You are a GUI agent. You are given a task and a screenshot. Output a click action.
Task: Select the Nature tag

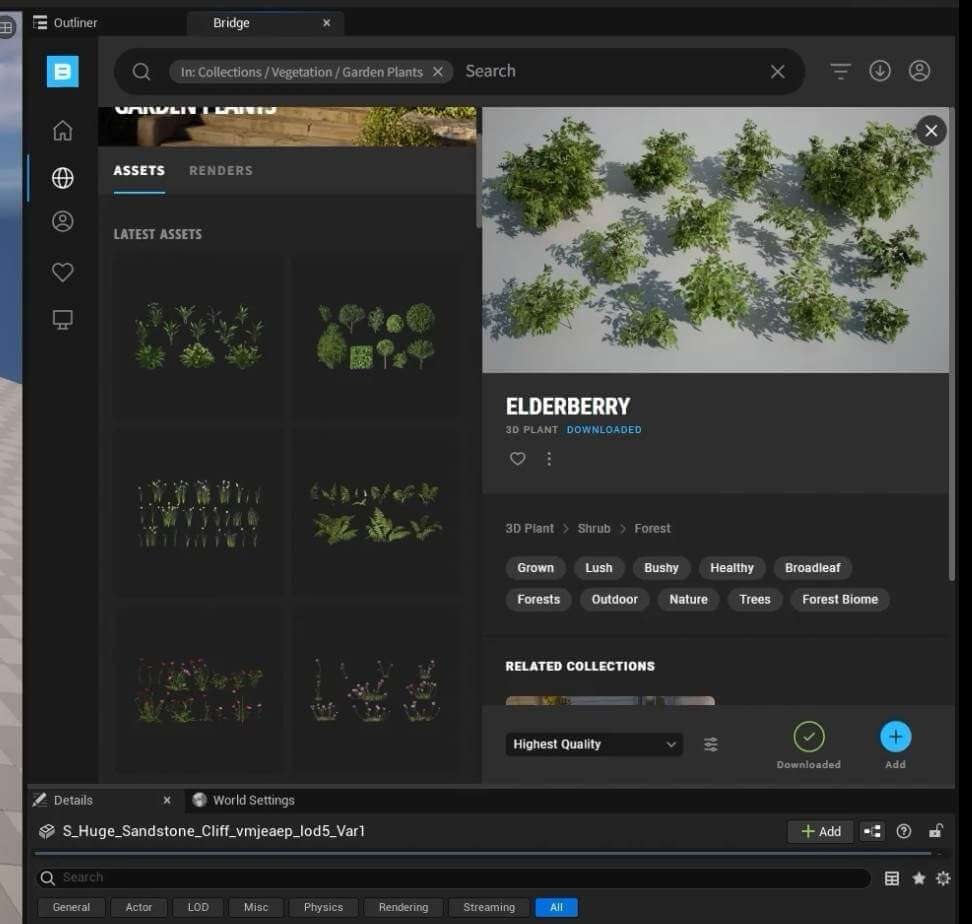pos(688,599)
